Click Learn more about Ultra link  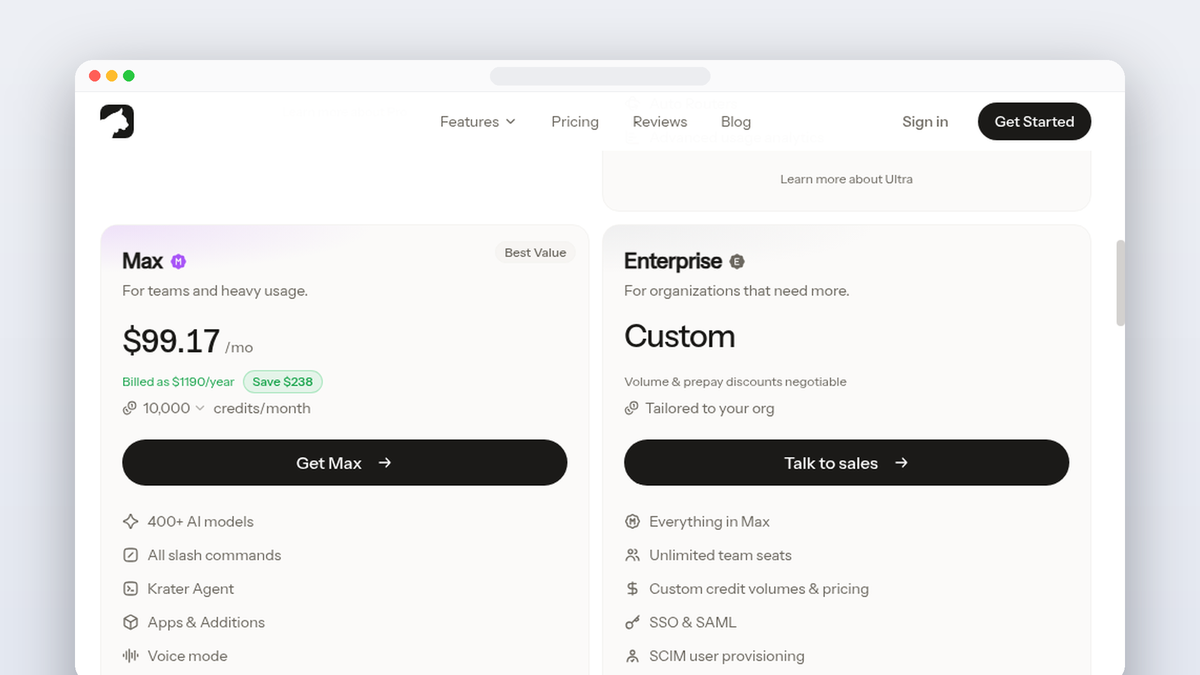[x=846, y=179]
